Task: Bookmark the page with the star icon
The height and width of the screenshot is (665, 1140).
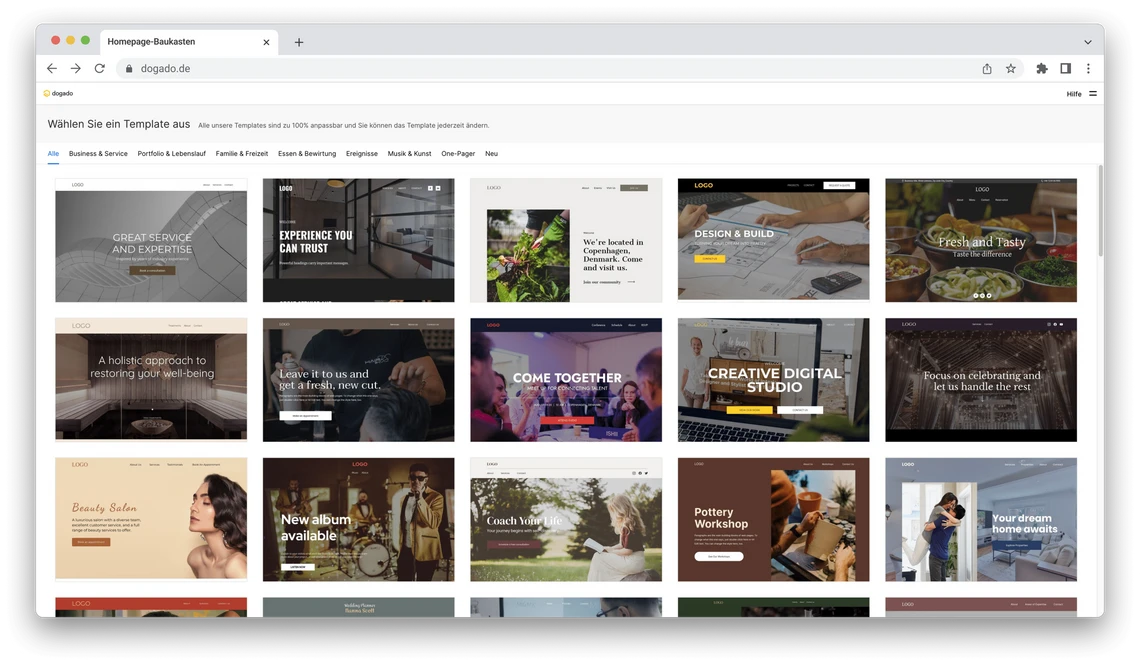Action: 1010,68
